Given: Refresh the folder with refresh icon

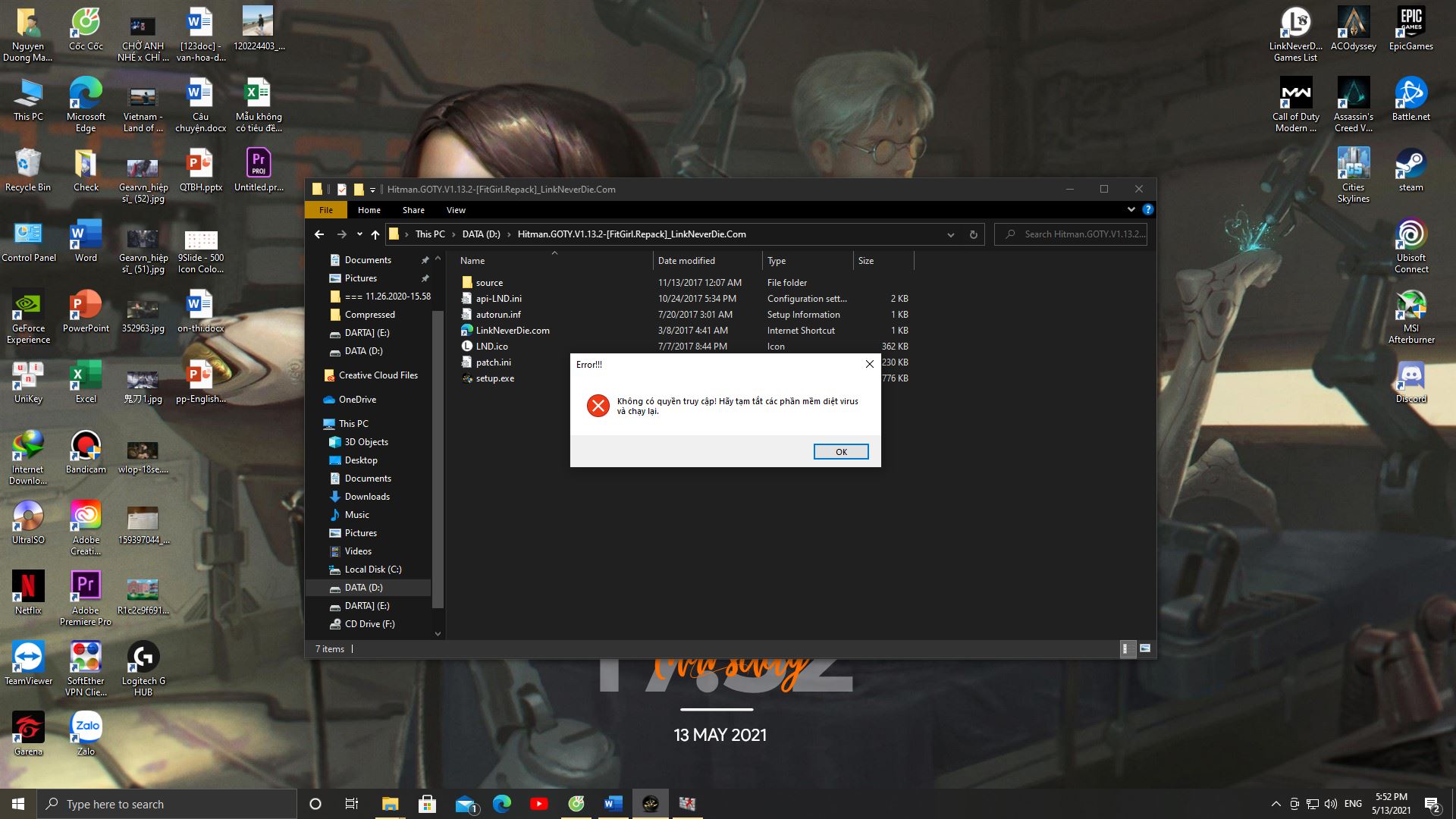Looking at the screenshot, I should tap(973, 234).
